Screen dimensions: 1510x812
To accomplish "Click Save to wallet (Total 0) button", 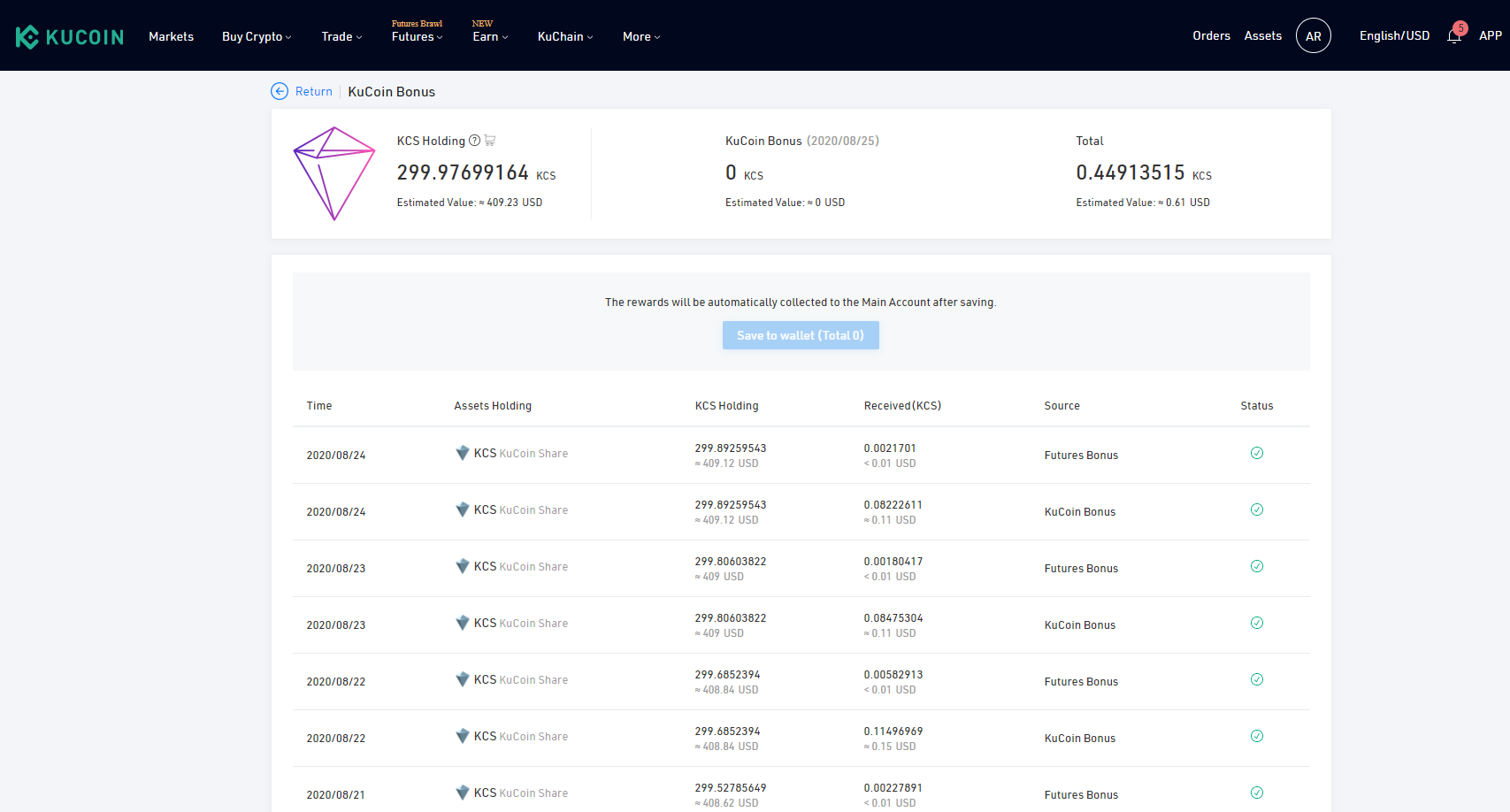I will pyautogui.click(x=801, y=335).
